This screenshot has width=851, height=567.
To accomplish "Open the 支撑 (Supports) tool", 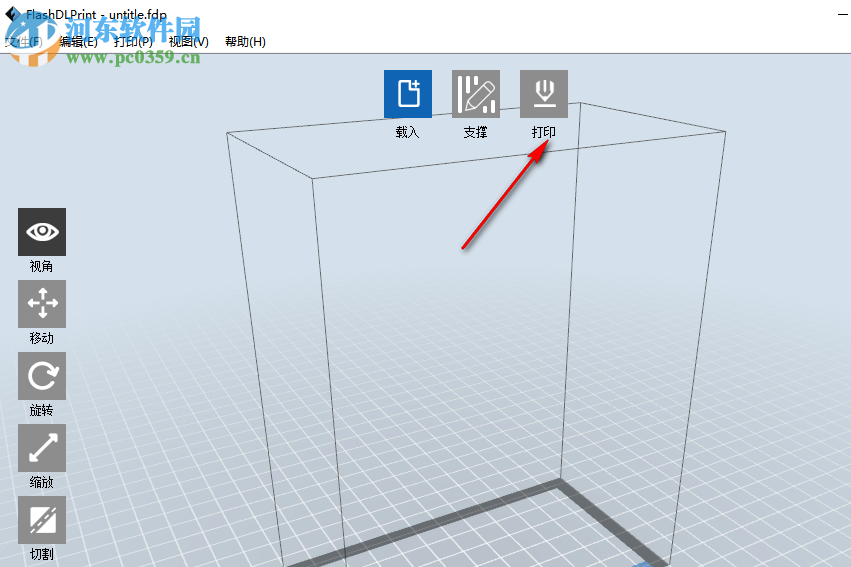I will [475, 93].
